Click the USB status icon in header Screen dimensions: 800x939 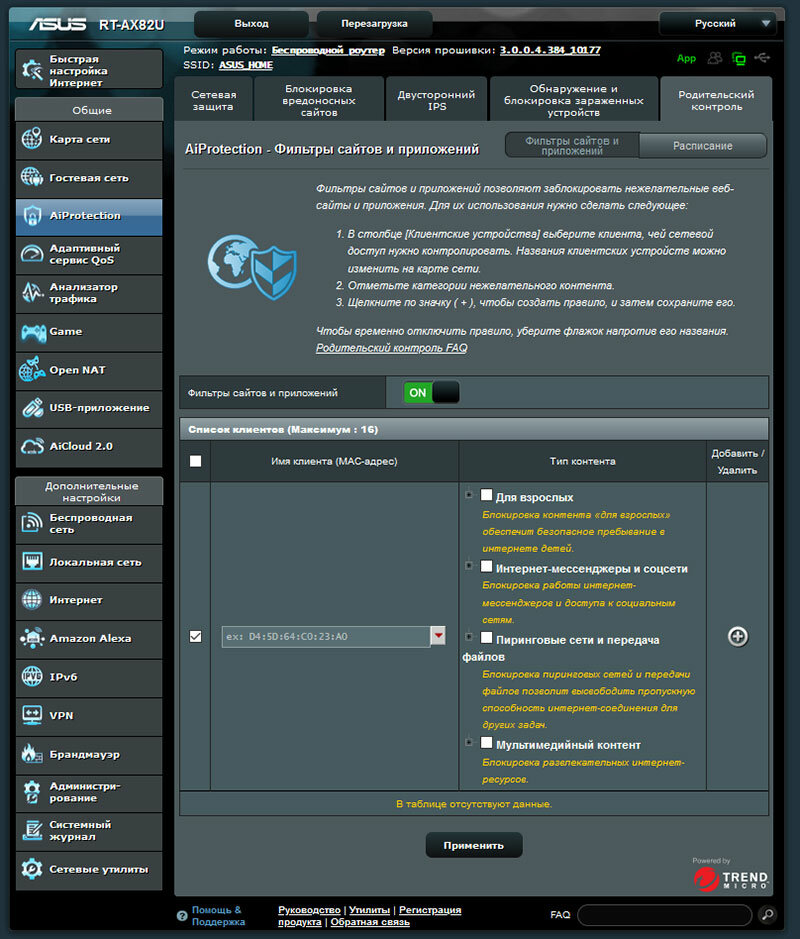tap(762, 57)
